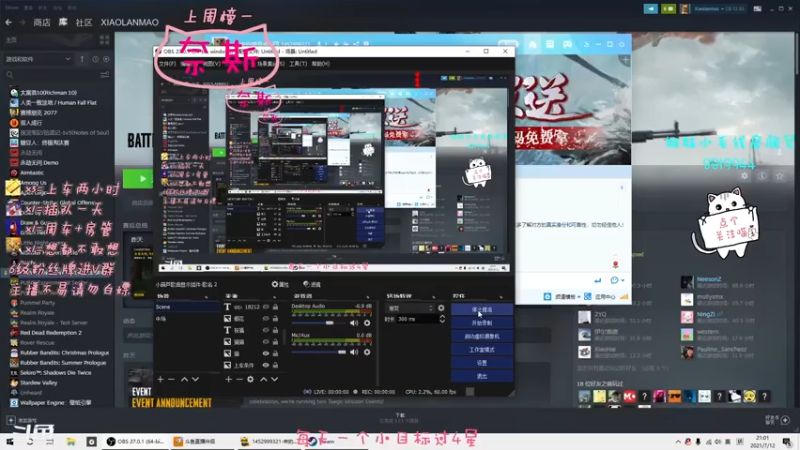The image size is (800, 450).
Task: Open advanced filter sliders icon beside the Steam library search
Action: [x=105, y=75]
